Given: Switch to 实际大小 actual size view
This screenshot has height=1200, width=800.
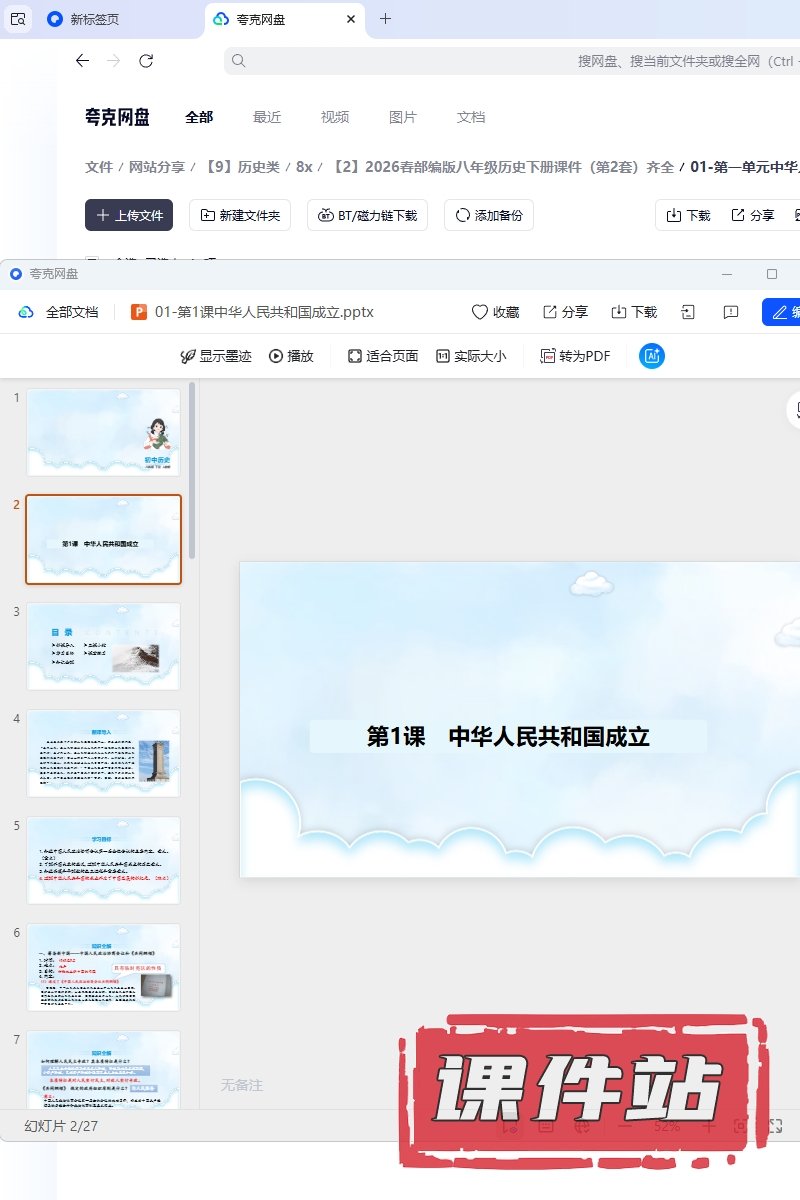Looking at the screenshot, I should tap(471, 356).
